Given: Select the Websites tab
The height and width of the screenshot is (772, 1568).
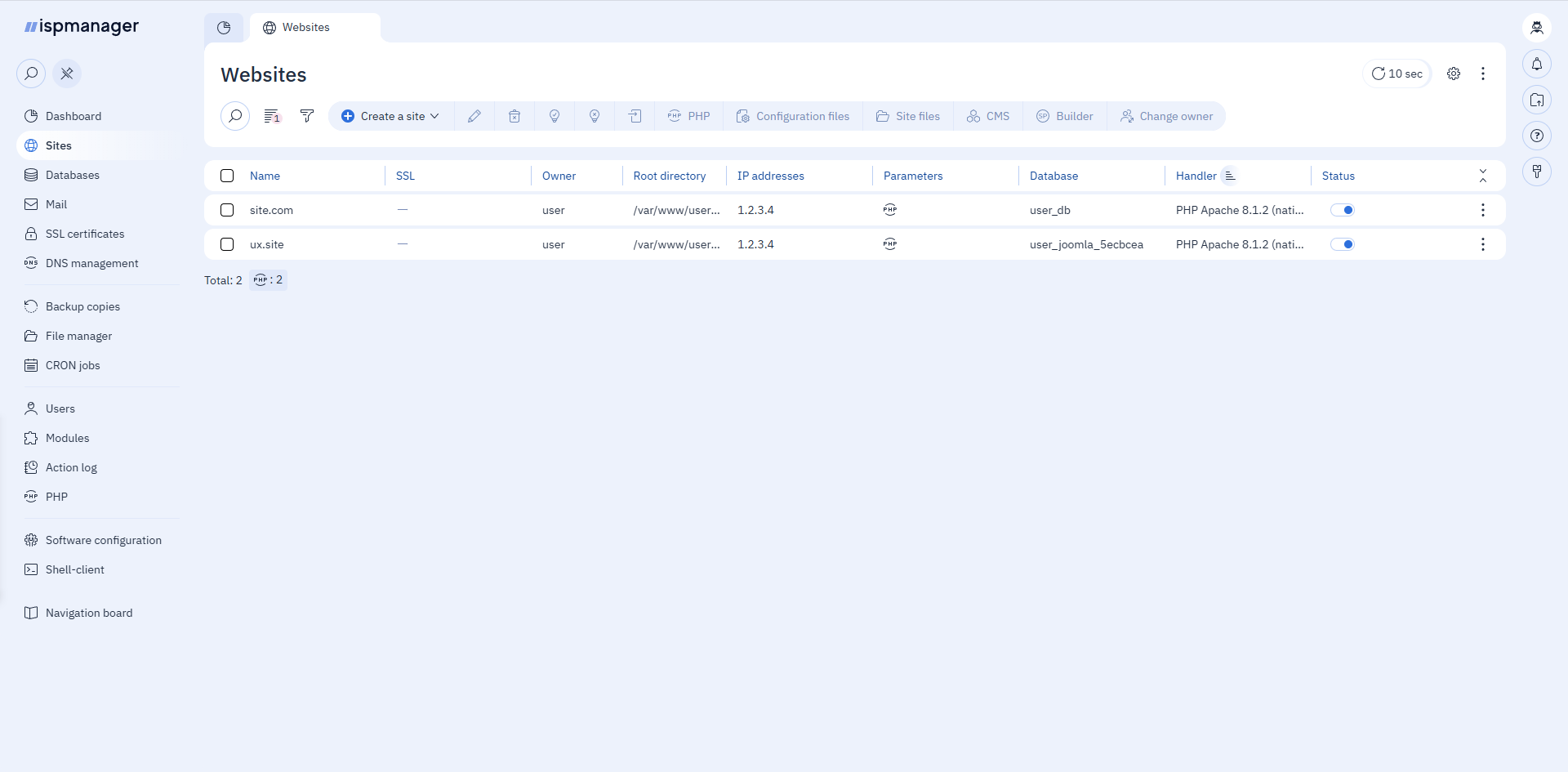Looking at the screenshot, I should click(314, 28).
